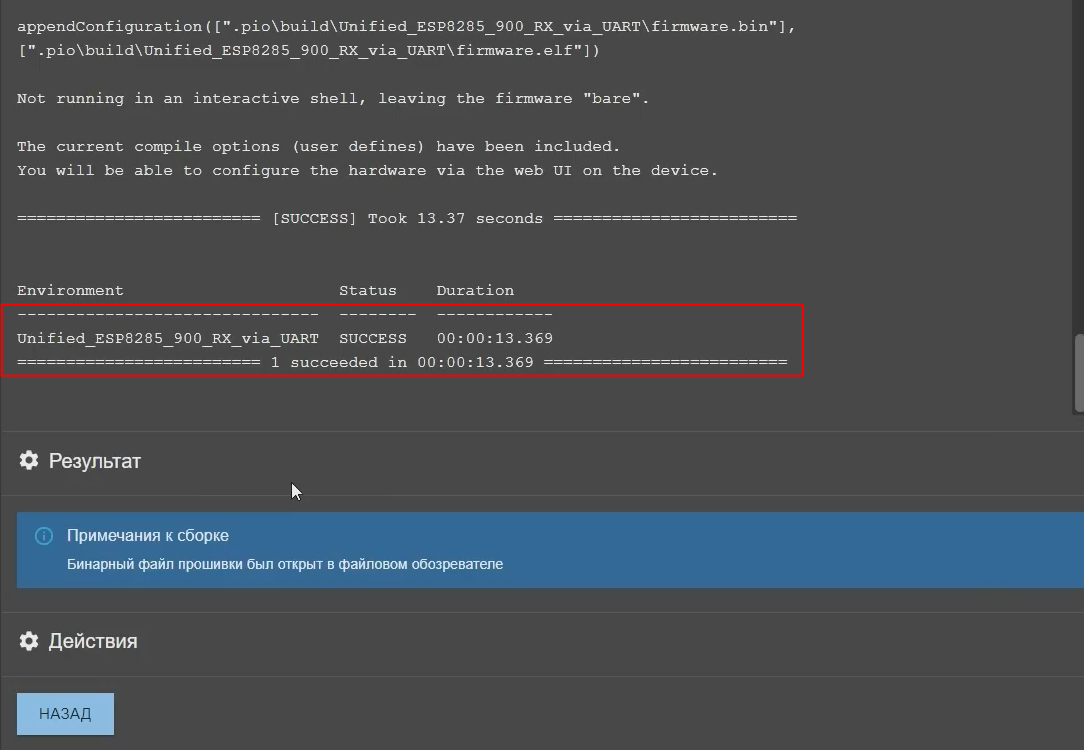The height and width of the screenshot is (750, 1084).
Task: Click the info icon in build notes banner
Action: (x=43, y=536)
